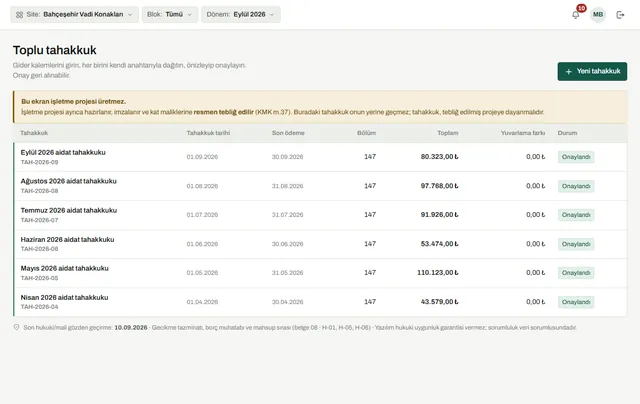This screenshot has width=640, height=404.
Task: Click the due date 30.06.2026
Action: pos(287,244)
